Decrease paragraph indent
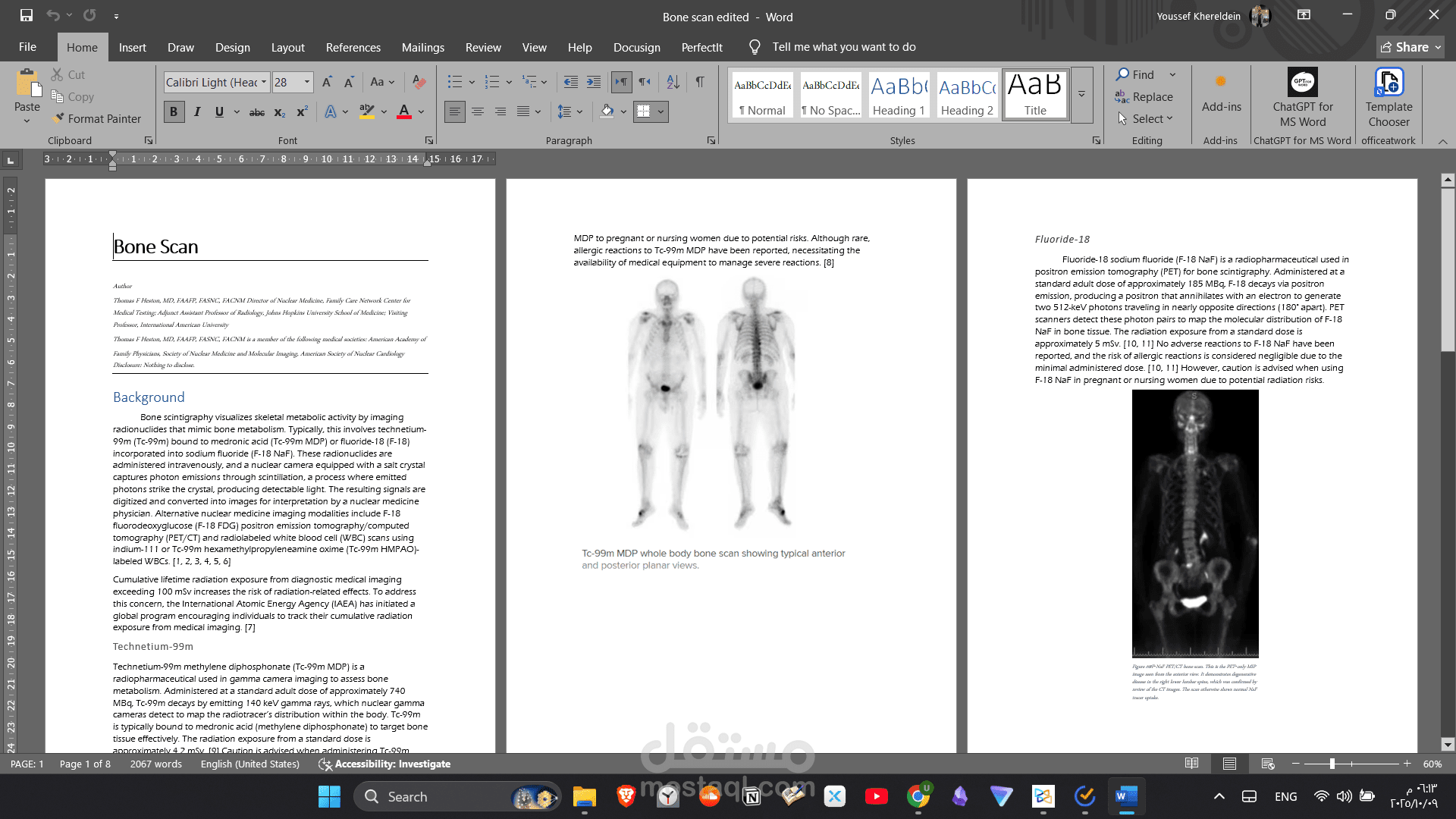Screen dimensions: 1456x819 coord(571,82)
